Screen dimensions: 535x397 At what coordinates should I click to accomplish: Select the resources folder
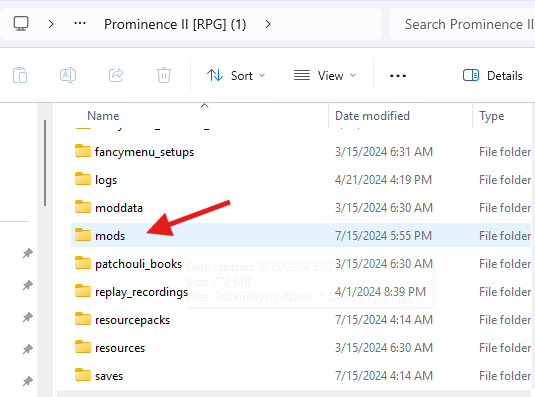pyautogui.click(x=301, y=348)
